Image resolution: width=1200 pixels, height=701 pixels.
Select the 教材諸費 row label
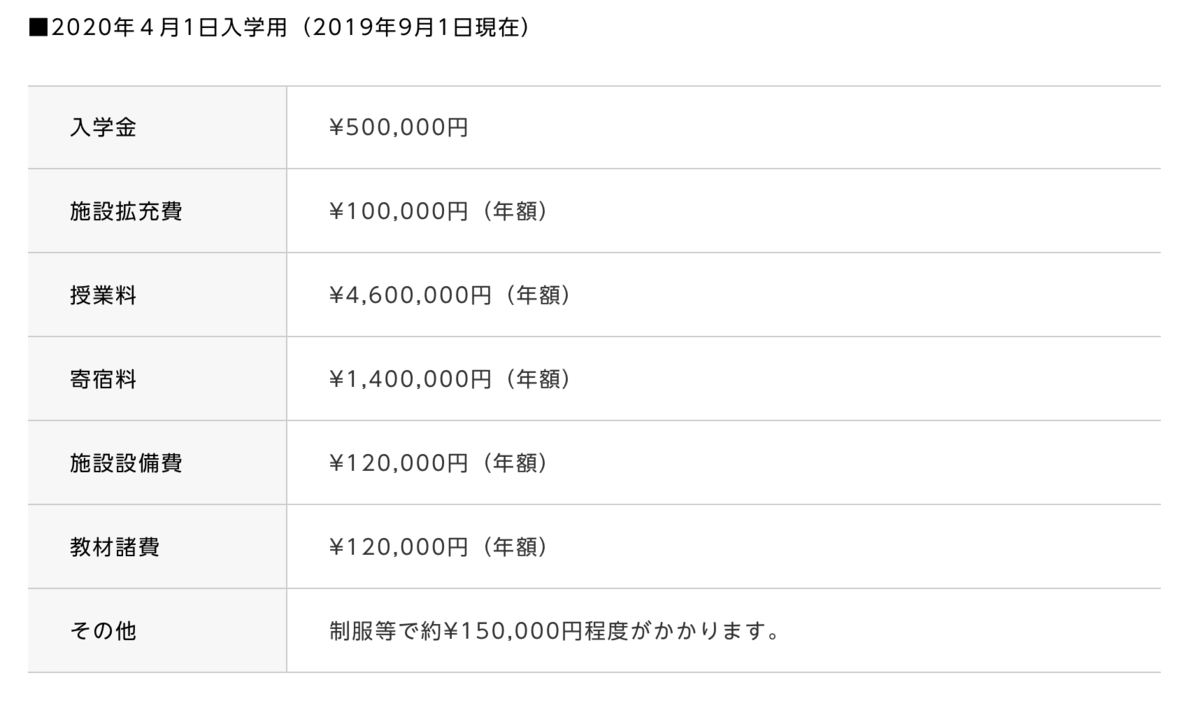click(114, 548)
